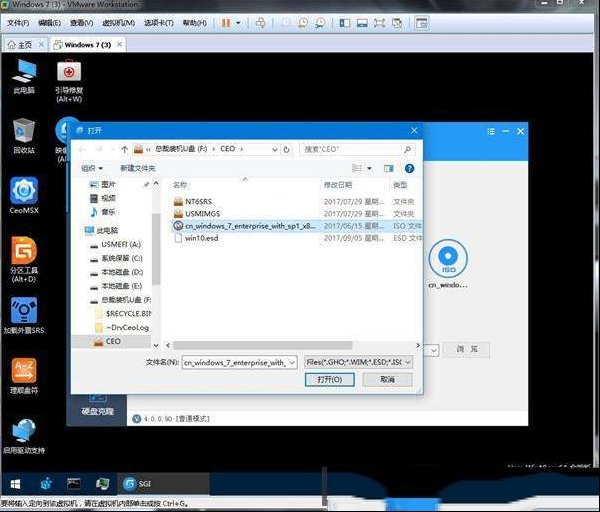Select 系统保留 (C:) drive in tree

pyautogui.click(x=116, y=258)
